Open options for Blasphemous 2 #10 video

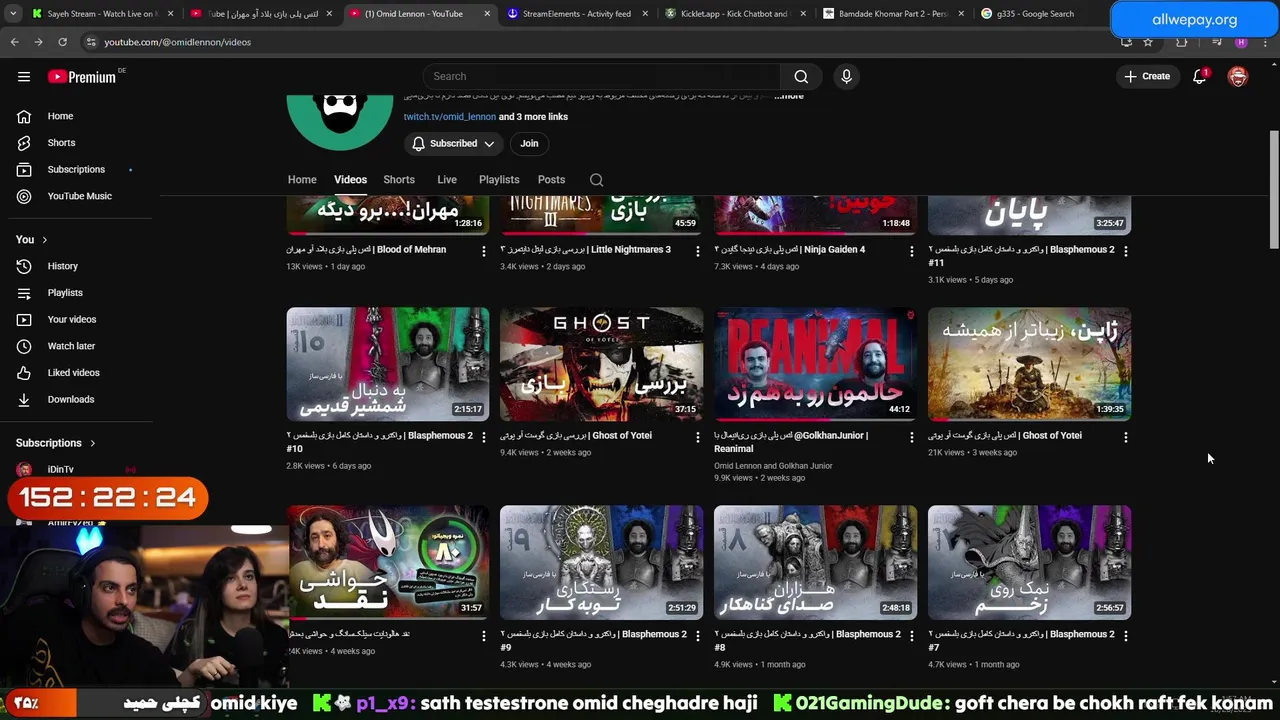click(x=484, y=437)
